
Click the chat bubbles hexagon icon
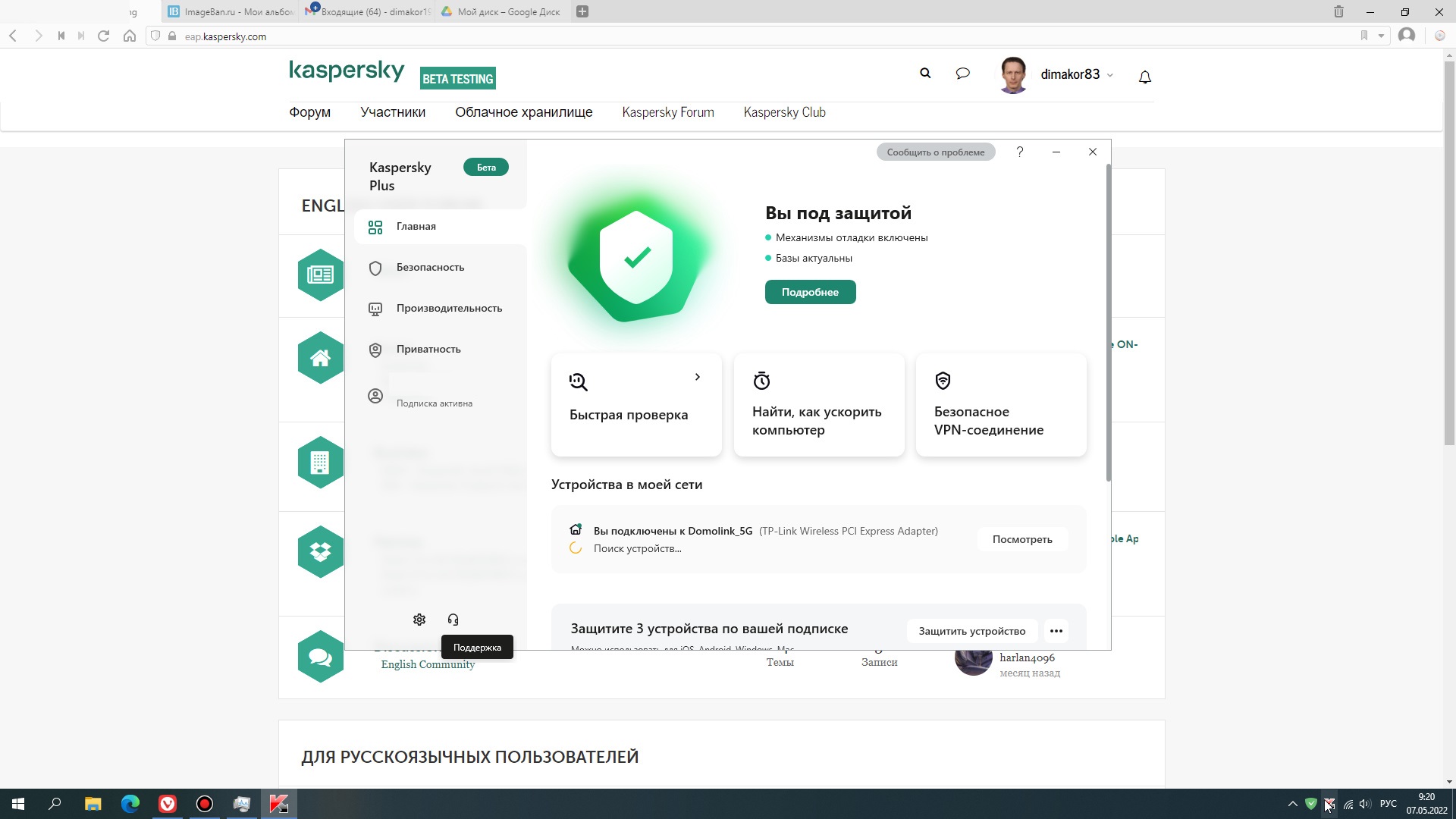click(x=320, y=657)
